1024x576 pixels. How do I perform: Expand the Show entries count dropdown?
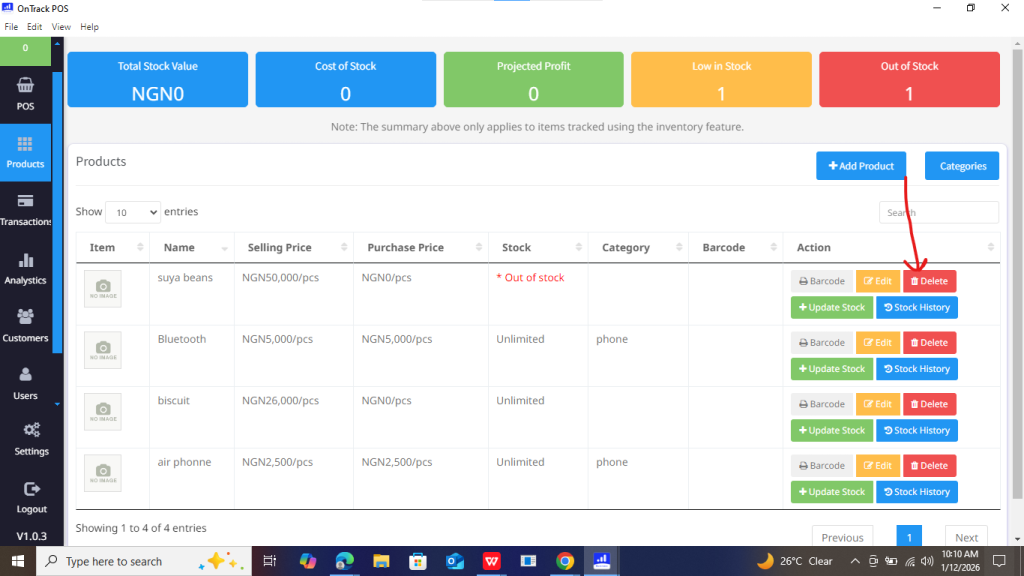click(132, 212)
